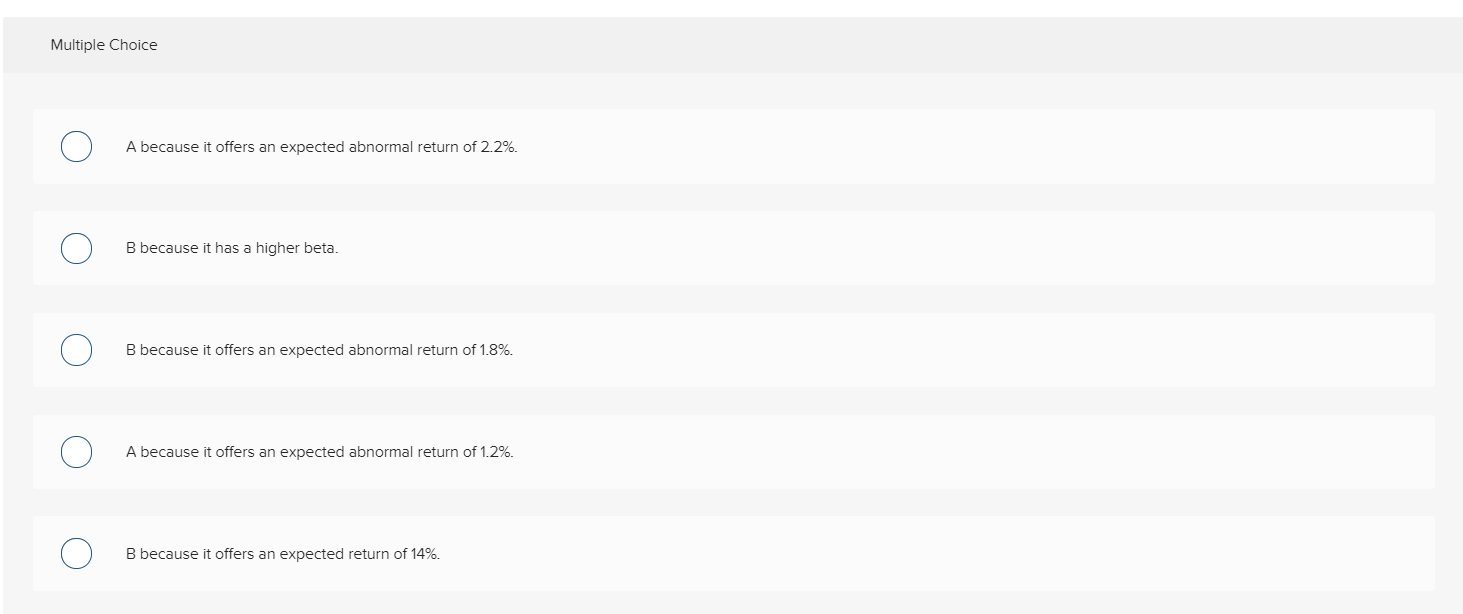This screenshot has width=1463, height=614.
Task: Click the first answer option card
Action: tap(731, 146)
